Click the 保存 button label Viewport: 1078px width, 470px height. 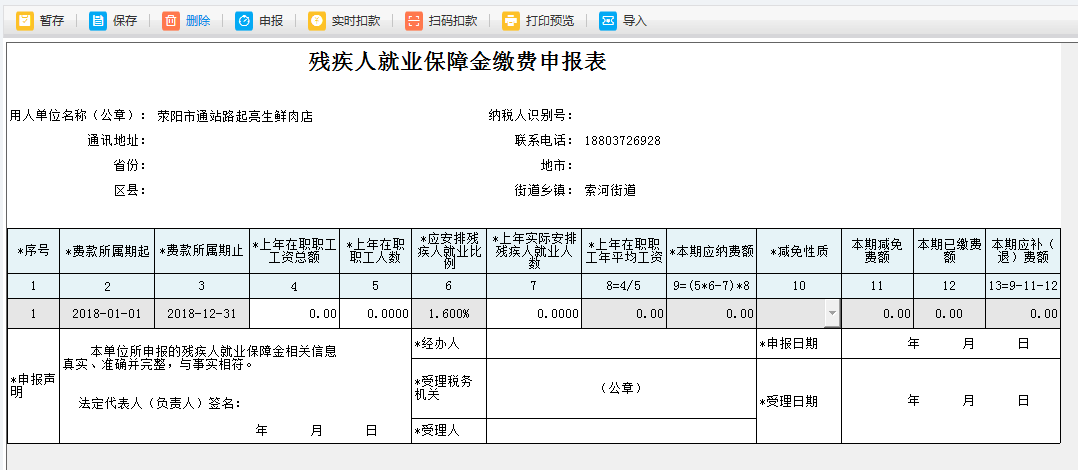pyautogui.click(x=125, y=21)
